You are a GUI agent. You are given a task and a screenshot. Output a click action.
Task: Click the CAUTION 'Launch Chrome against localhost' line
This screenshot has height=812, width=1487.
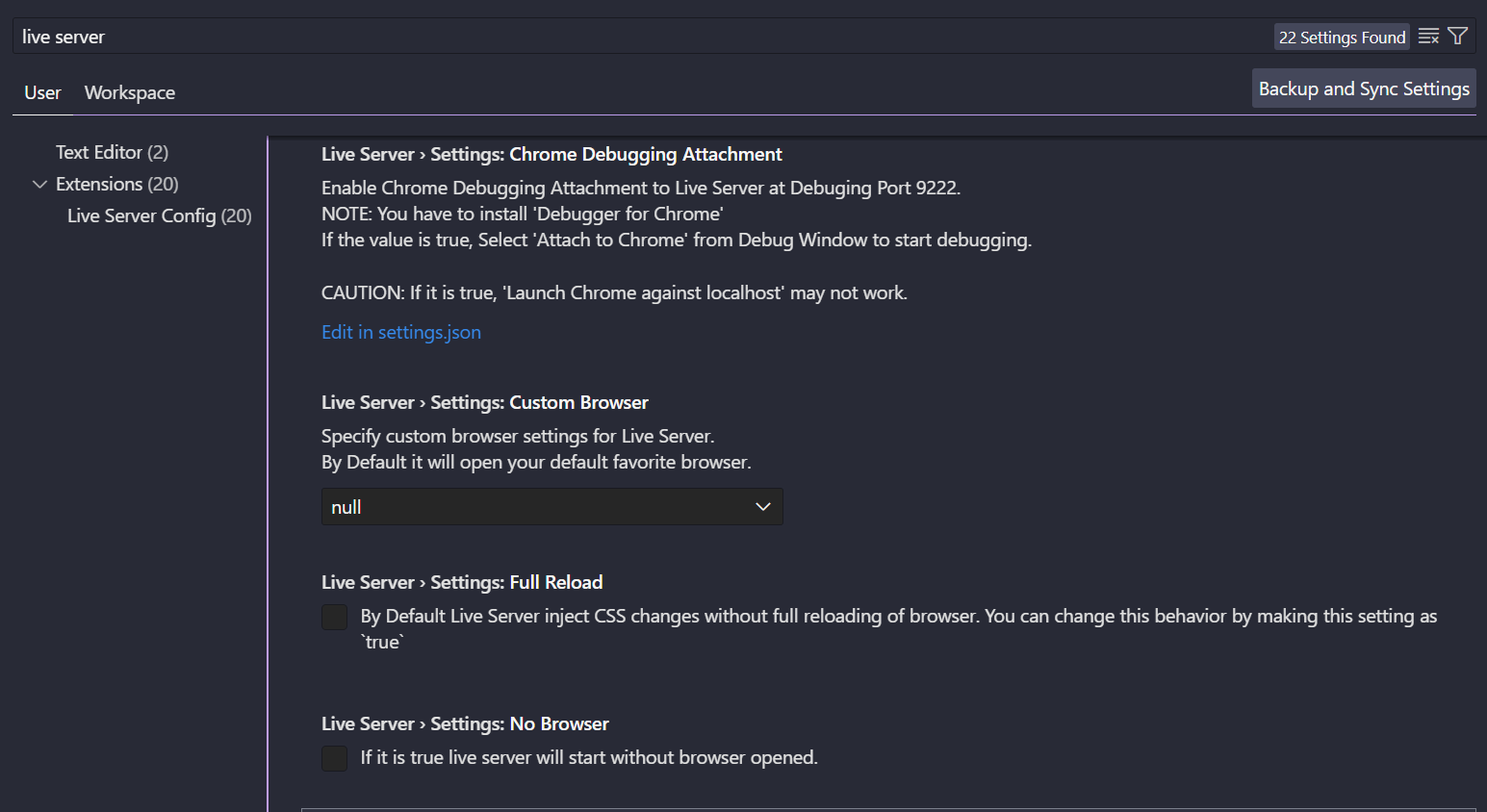pos(614,292)
